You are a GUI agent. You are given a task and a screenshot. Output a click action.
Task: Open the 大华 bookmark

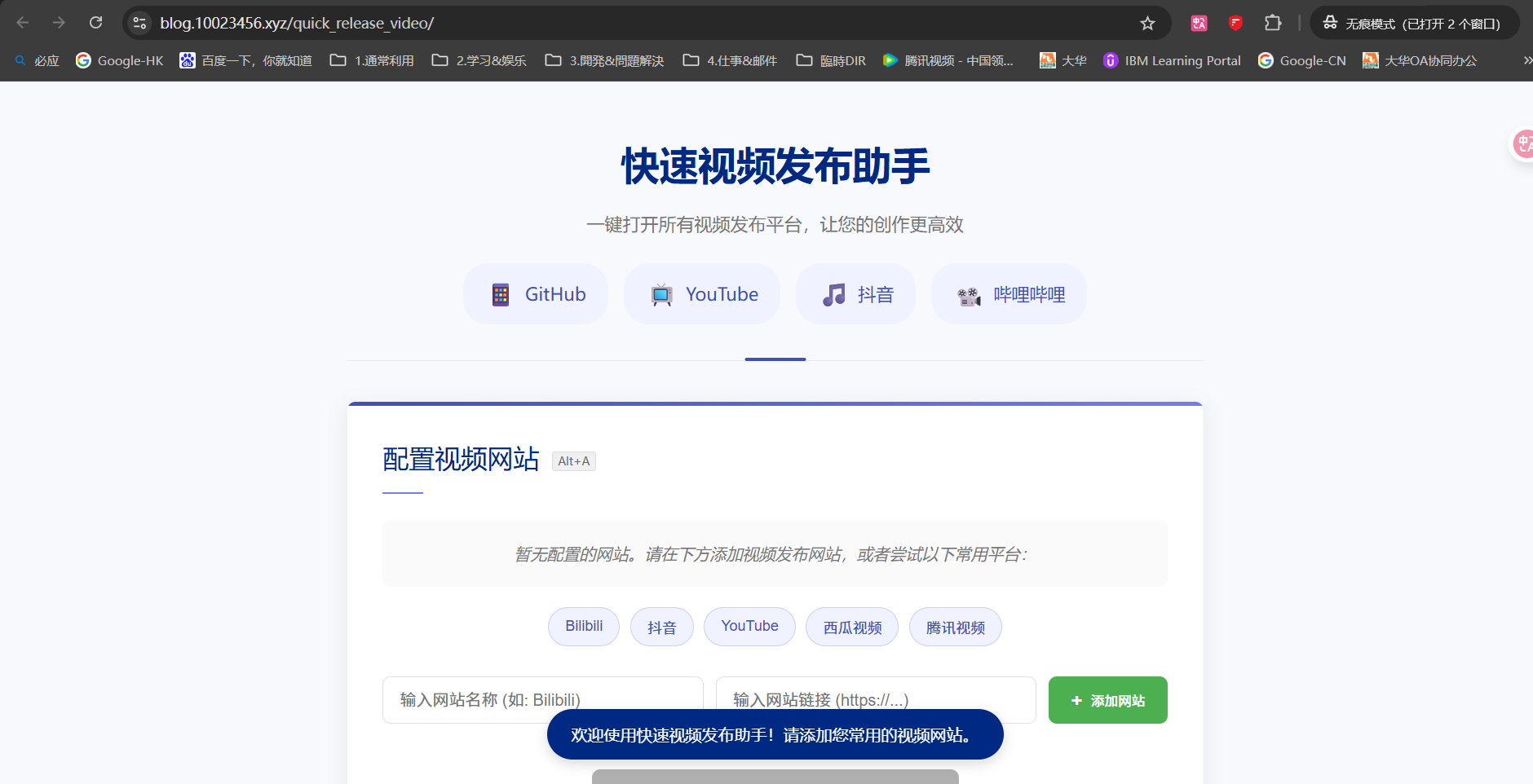(1062, 60)
